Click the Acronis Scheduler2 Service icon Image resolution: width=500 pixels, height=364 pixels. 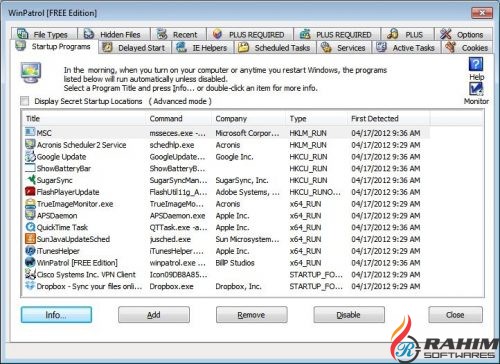click(30, 144)
